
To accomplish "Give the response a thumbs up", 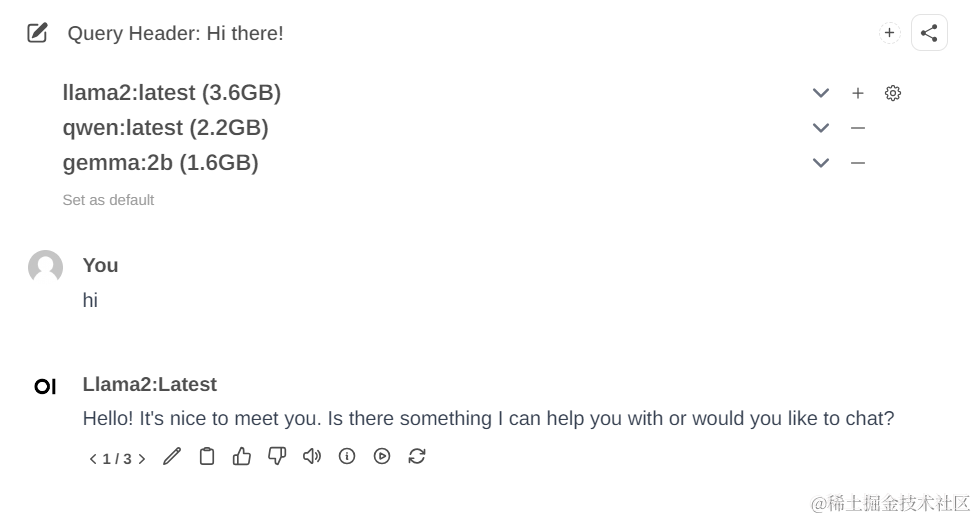I will point(242,456).
